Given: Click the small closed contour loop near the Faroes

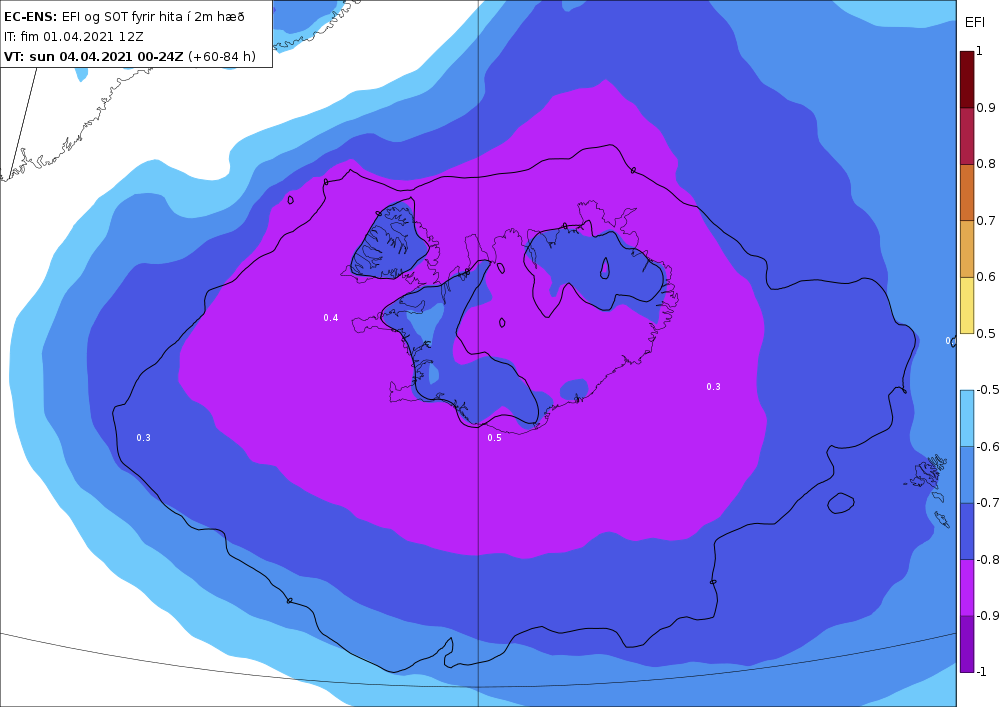Looking at the screenshot, I should point(841,503).
